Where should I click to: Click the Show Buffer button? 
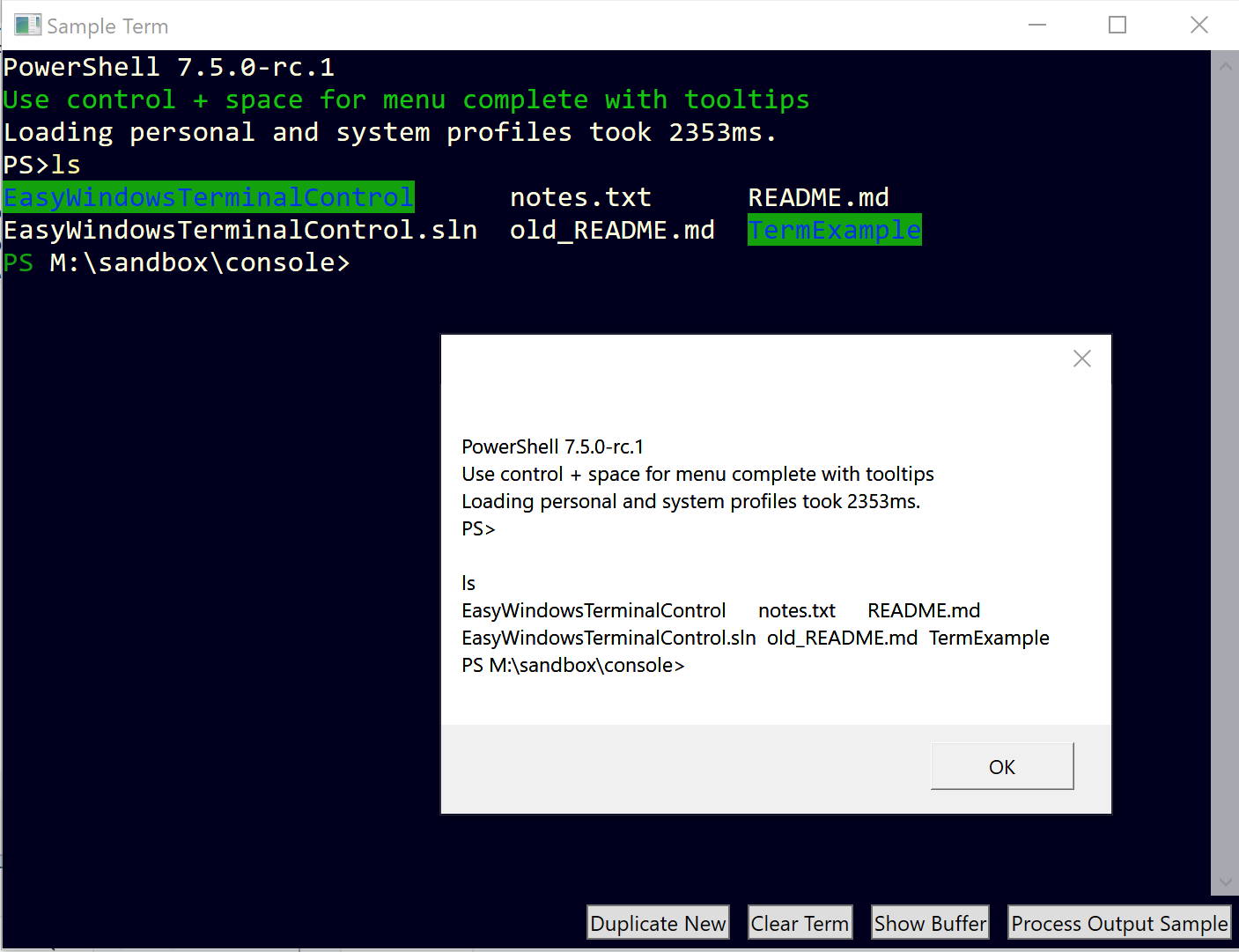[x=930, y=923]
